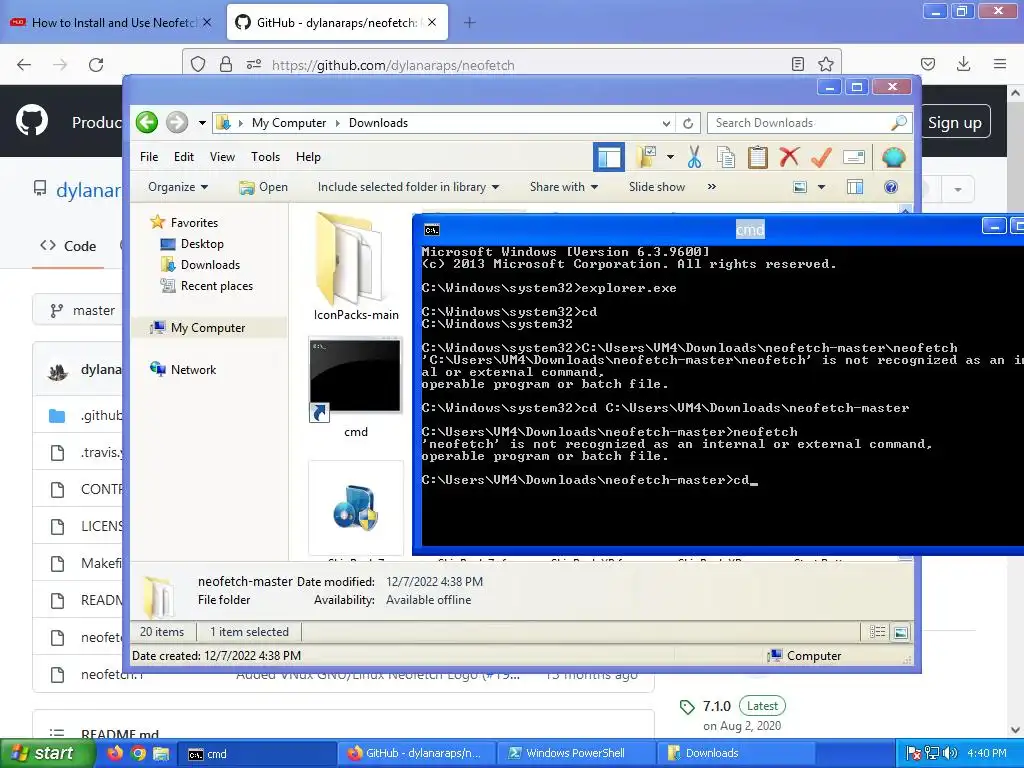Select the cmd shortcut file
This screenshot has width=1024, height=768.
pyautogui.click(x=356, y=388)
